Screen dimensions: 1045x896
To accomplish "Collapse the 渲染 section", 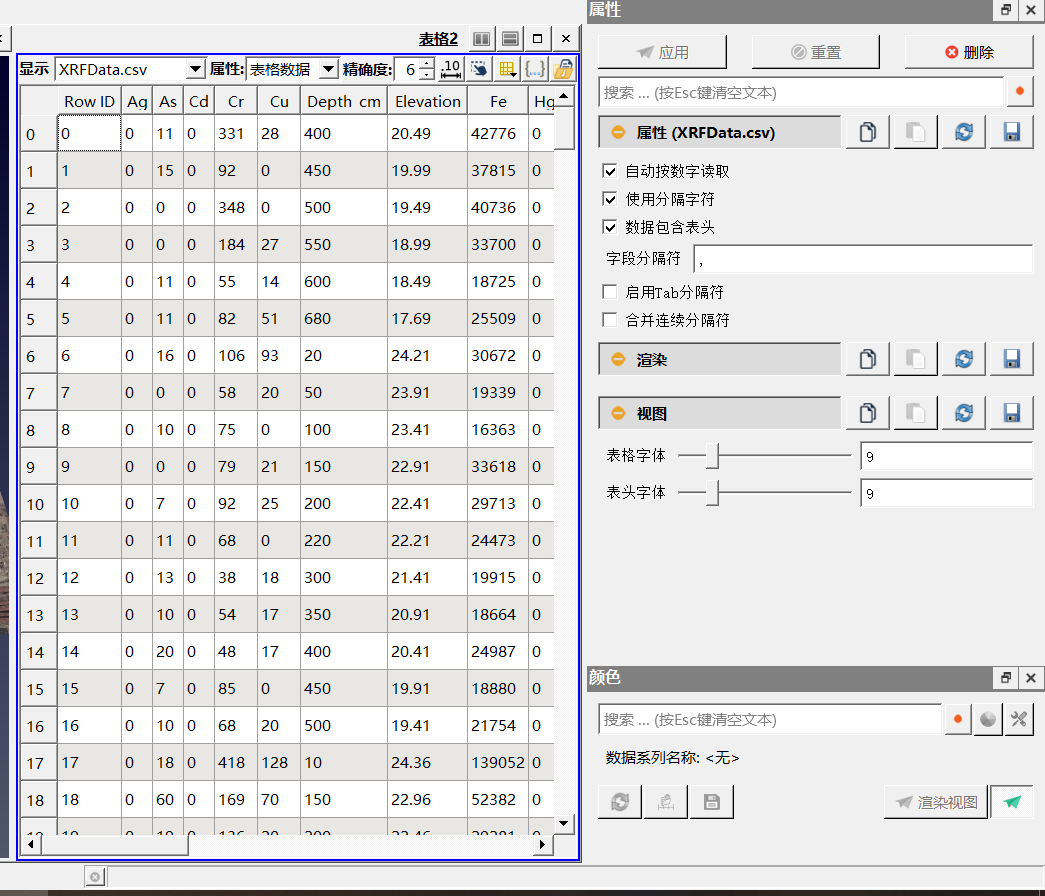I will pos(618,359).
